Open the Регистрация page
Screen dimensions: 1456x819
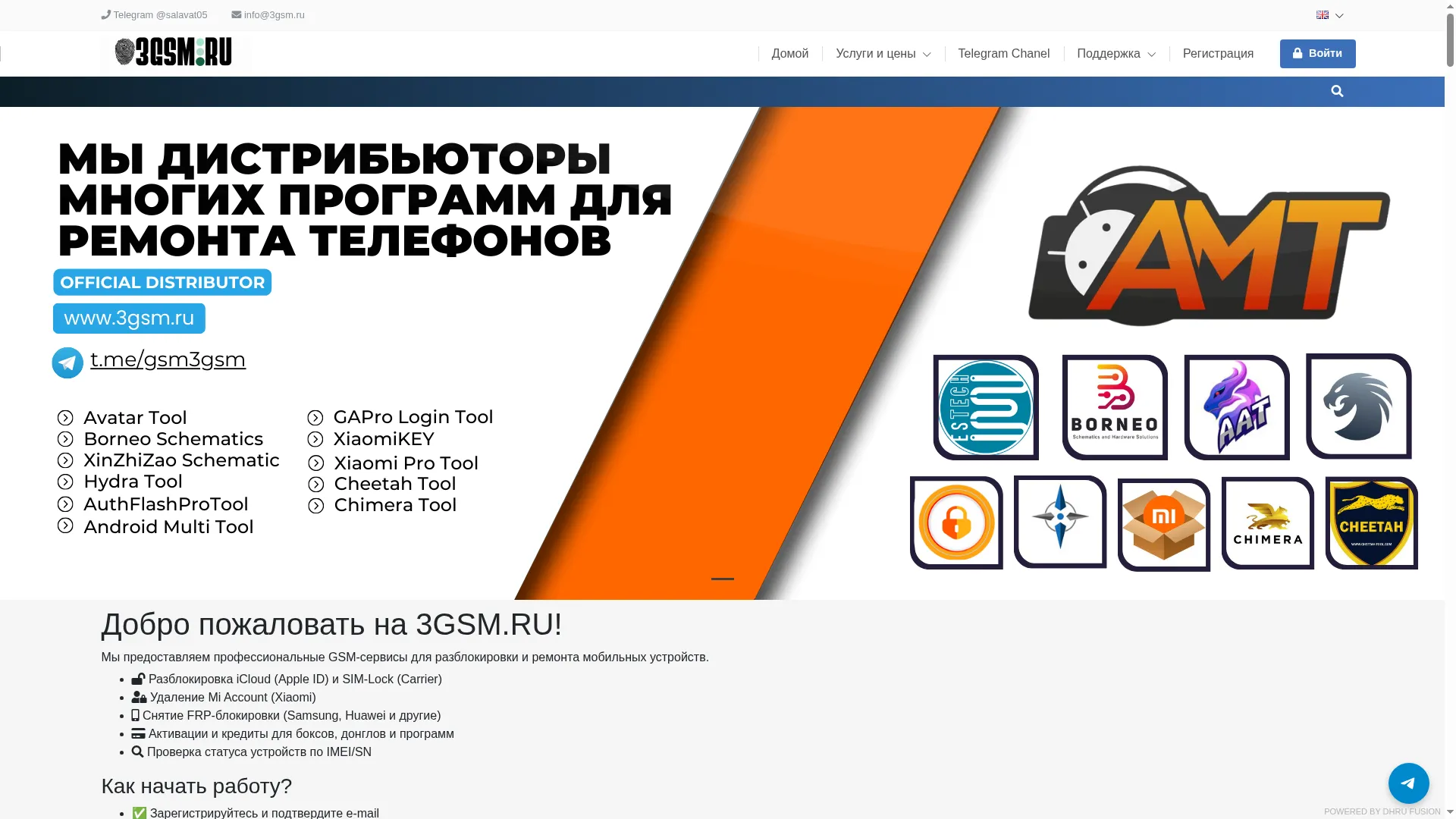coord(1218,54)
